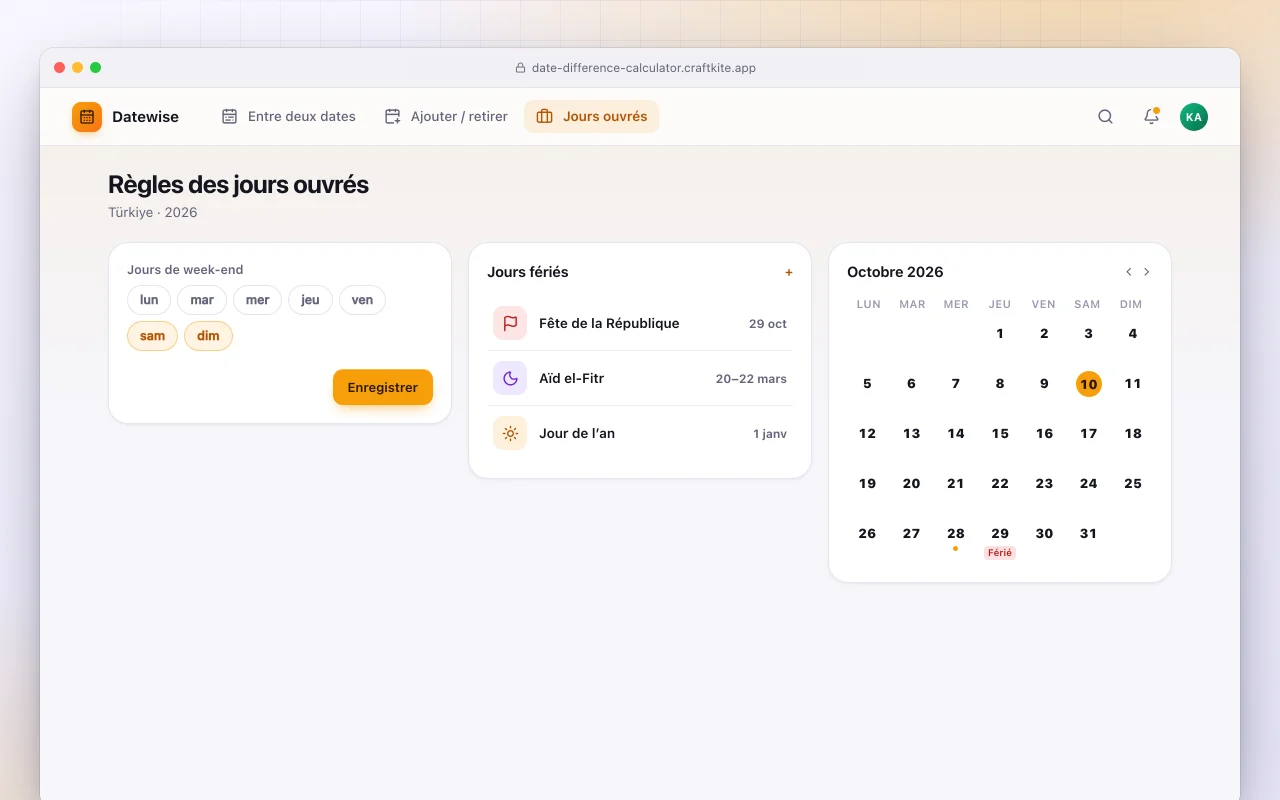Viewport: 1280px width, 800px height.
Task: Open the Fête de la République holiday row
Action: tap(640, 323)
